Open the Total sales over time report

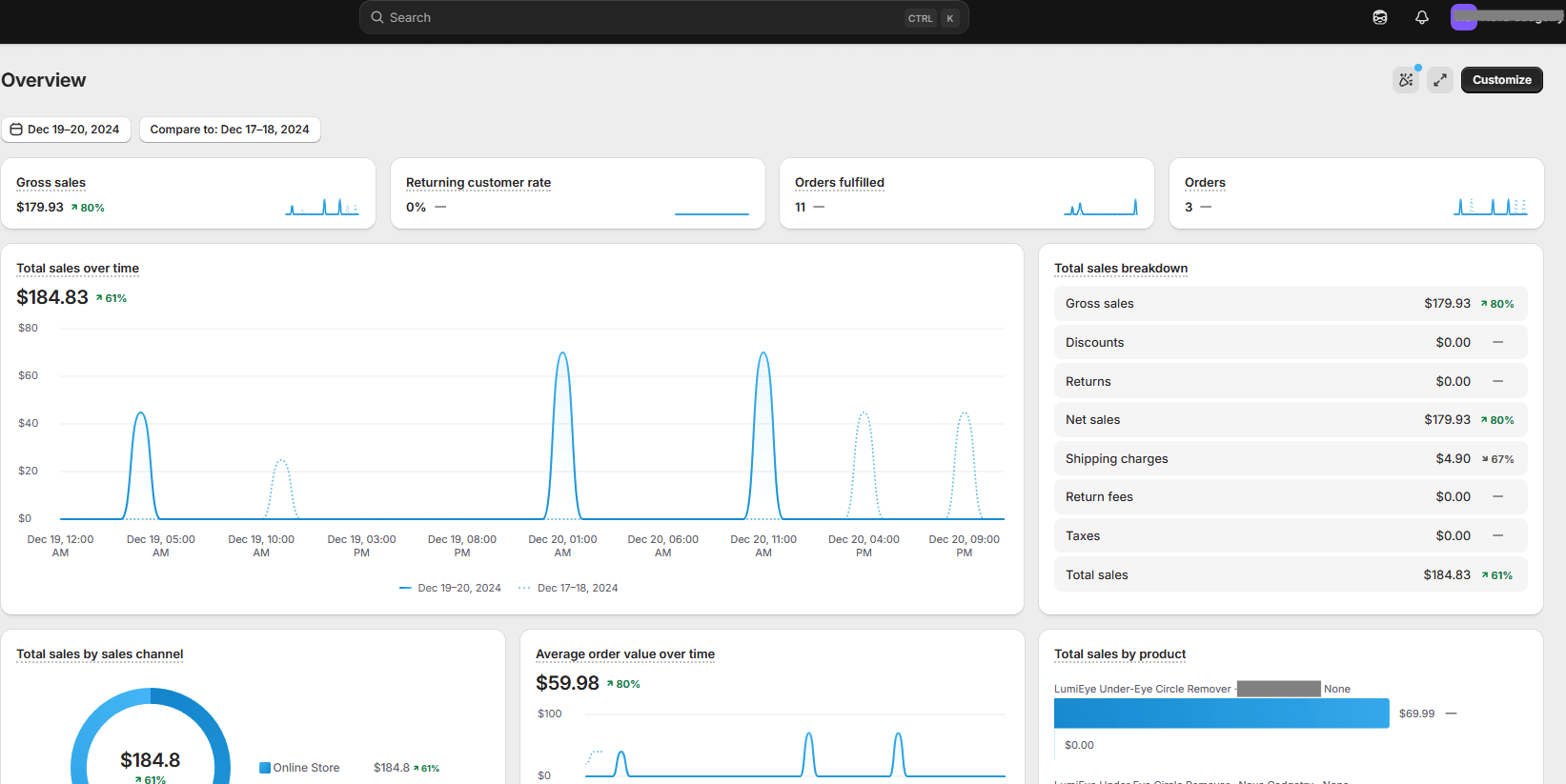[x=77, y=269]
